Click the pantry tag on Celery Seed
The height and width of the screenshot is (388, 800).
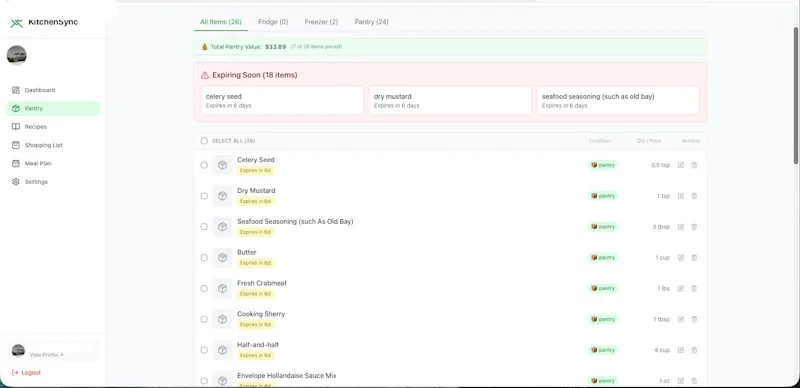point(603,165)
